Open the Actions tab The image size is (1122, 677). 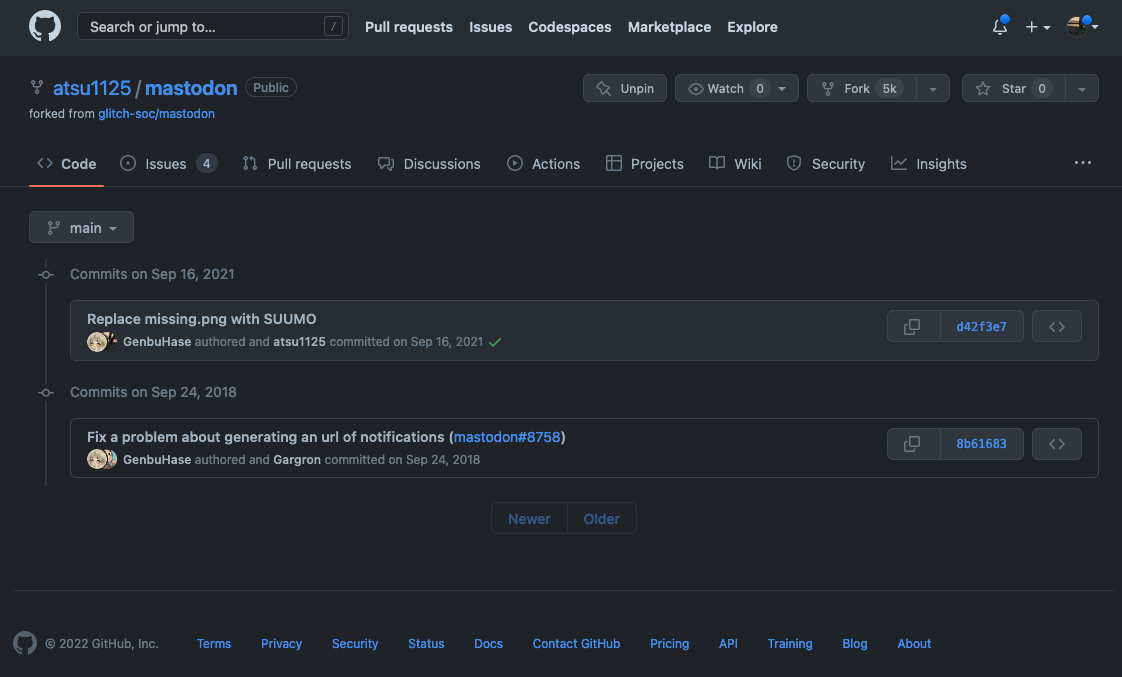543,164
